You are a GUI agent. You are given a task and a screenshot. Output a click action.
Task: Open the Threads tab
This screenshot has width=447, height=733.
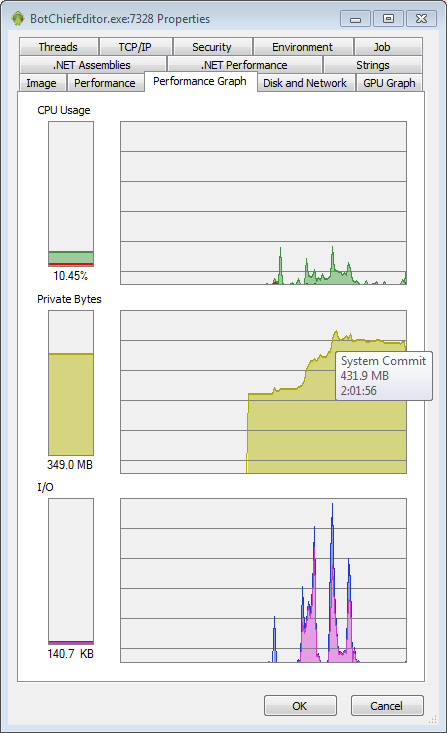[58, 47]
